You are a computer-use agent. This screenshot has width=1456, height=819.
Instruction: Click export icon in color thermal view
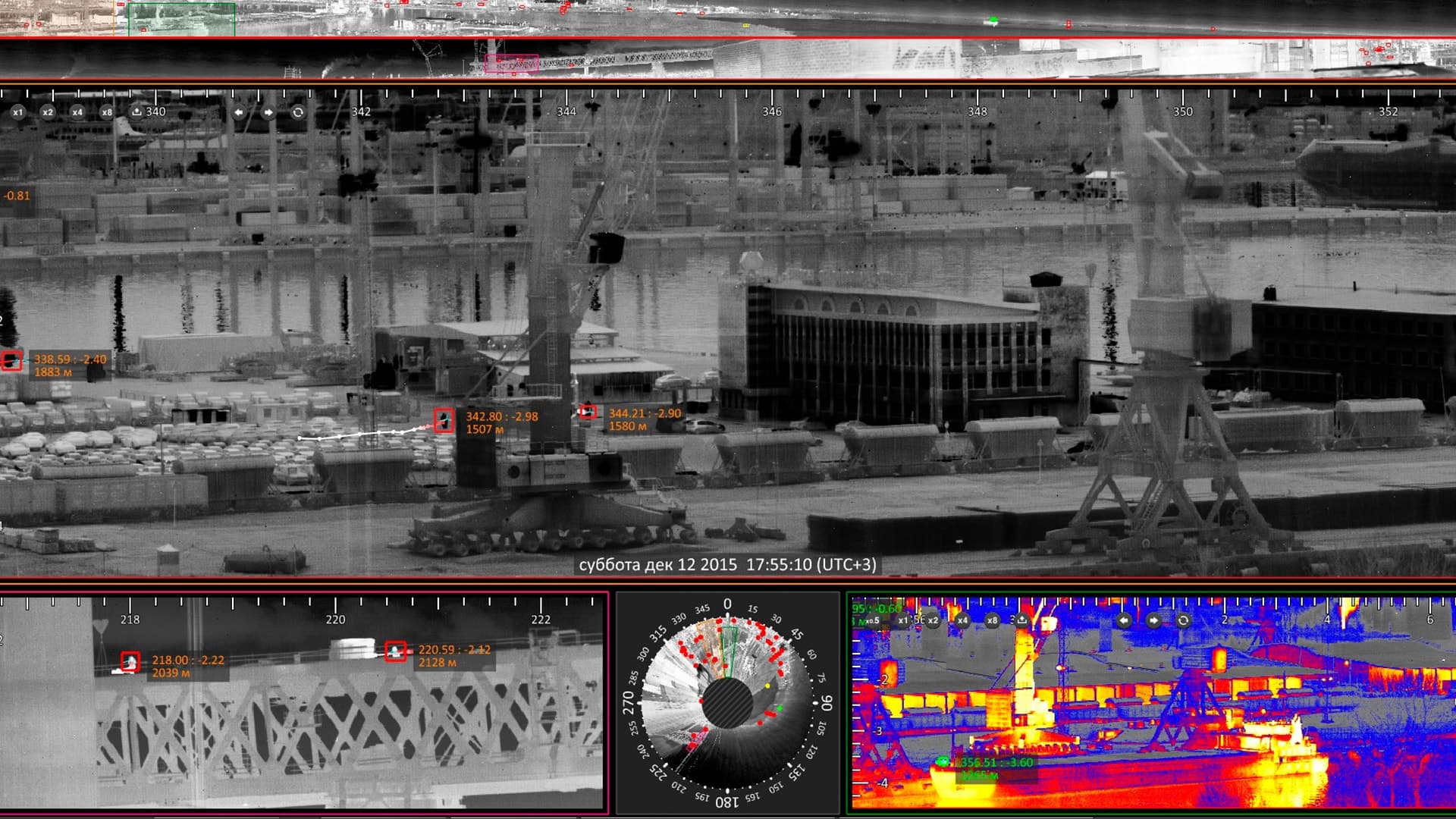point(1021,620)
